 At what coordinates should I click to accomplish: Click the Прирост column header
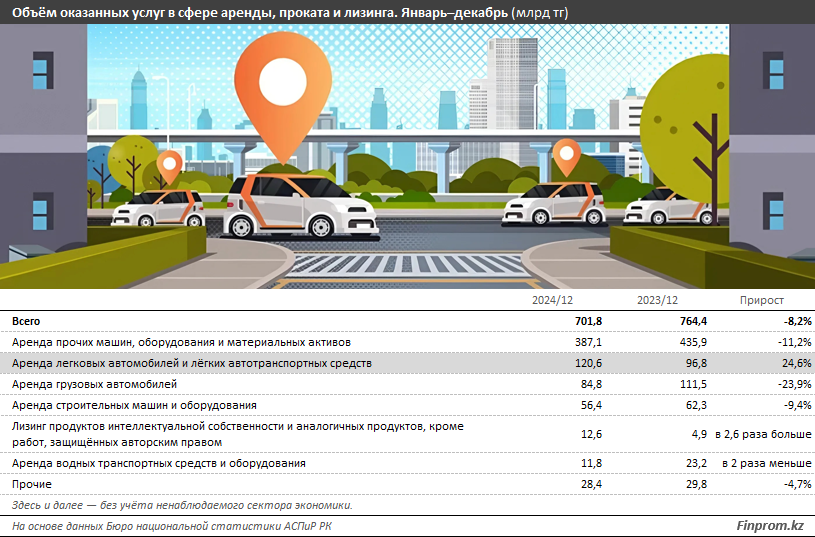coord(761,300)
